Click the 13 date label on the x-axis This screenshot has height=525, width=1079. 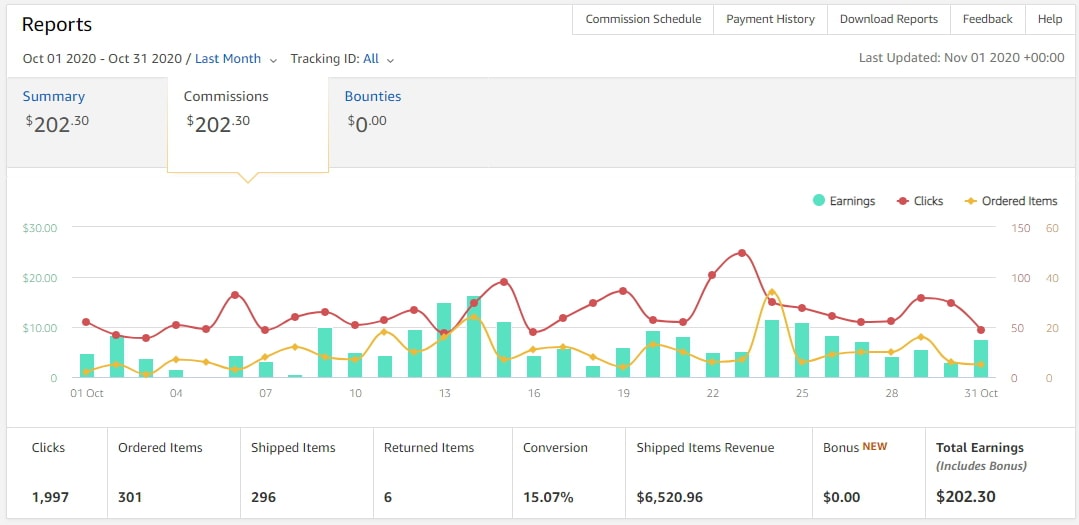[444, 394]
